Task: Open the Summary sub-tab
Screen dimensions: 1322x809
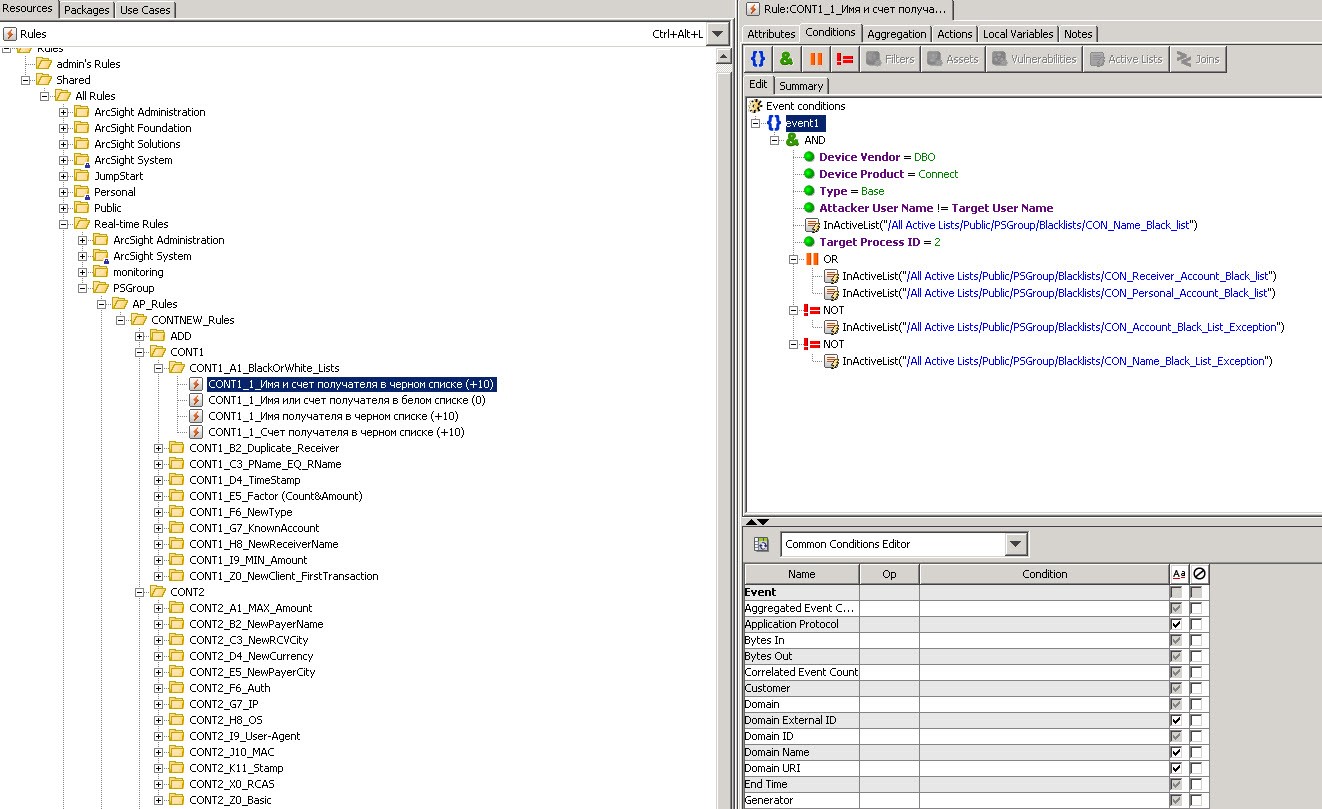Action: (x=801, y=86)
